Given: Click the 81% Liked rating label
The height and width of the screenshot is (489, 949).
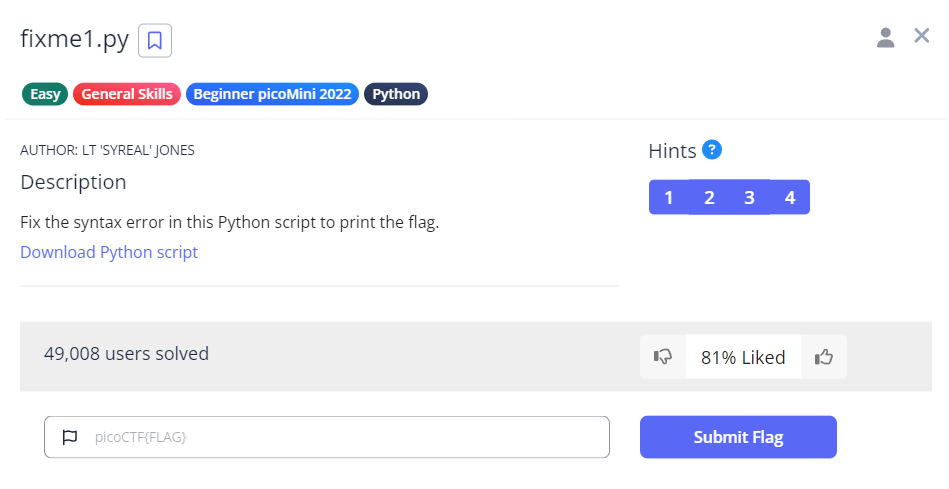Looking at the screenshot, I should [x=743, y=357].
